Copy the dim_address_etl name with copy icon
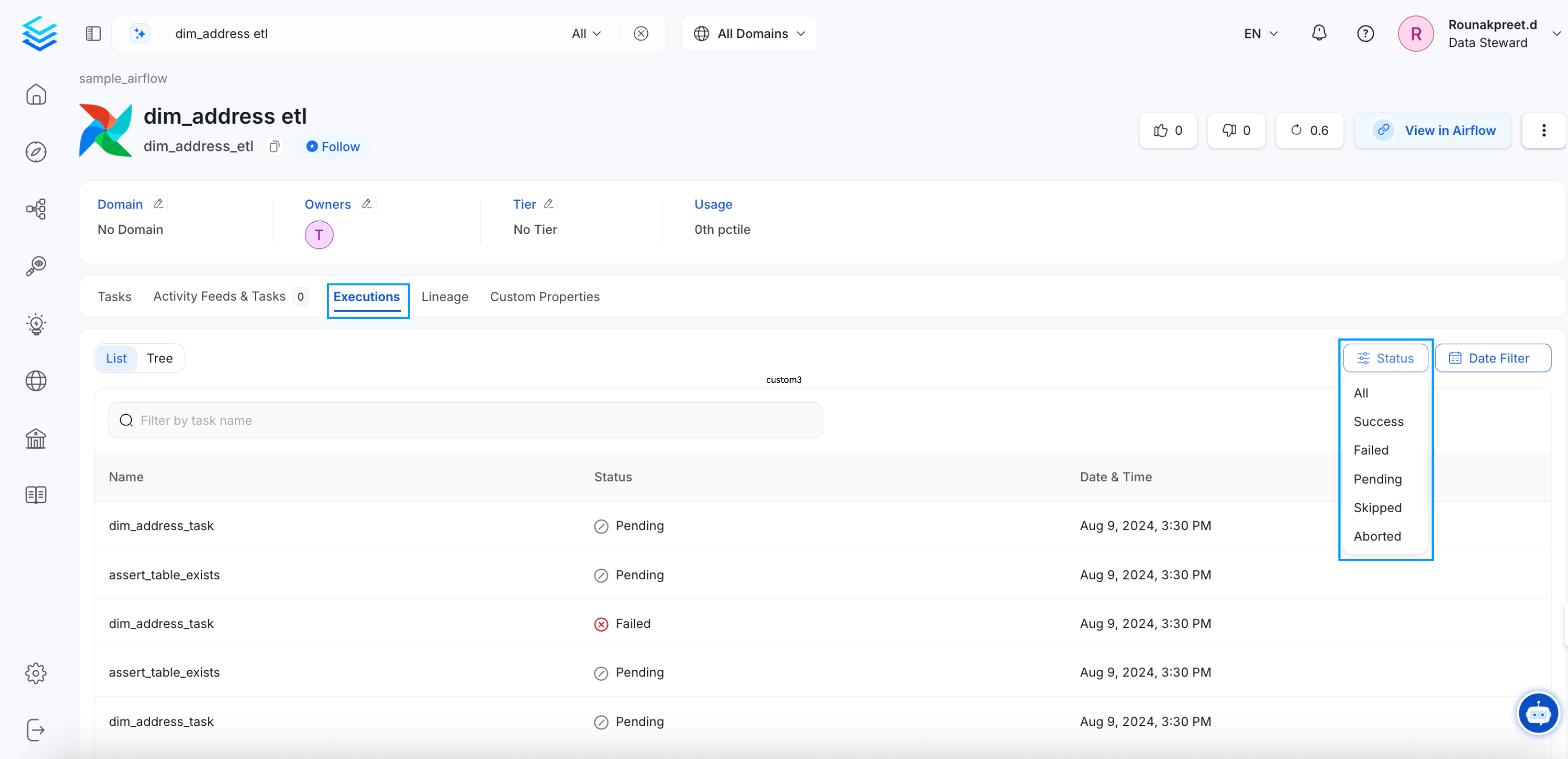 pyautogui.click(x=274, y=146)
